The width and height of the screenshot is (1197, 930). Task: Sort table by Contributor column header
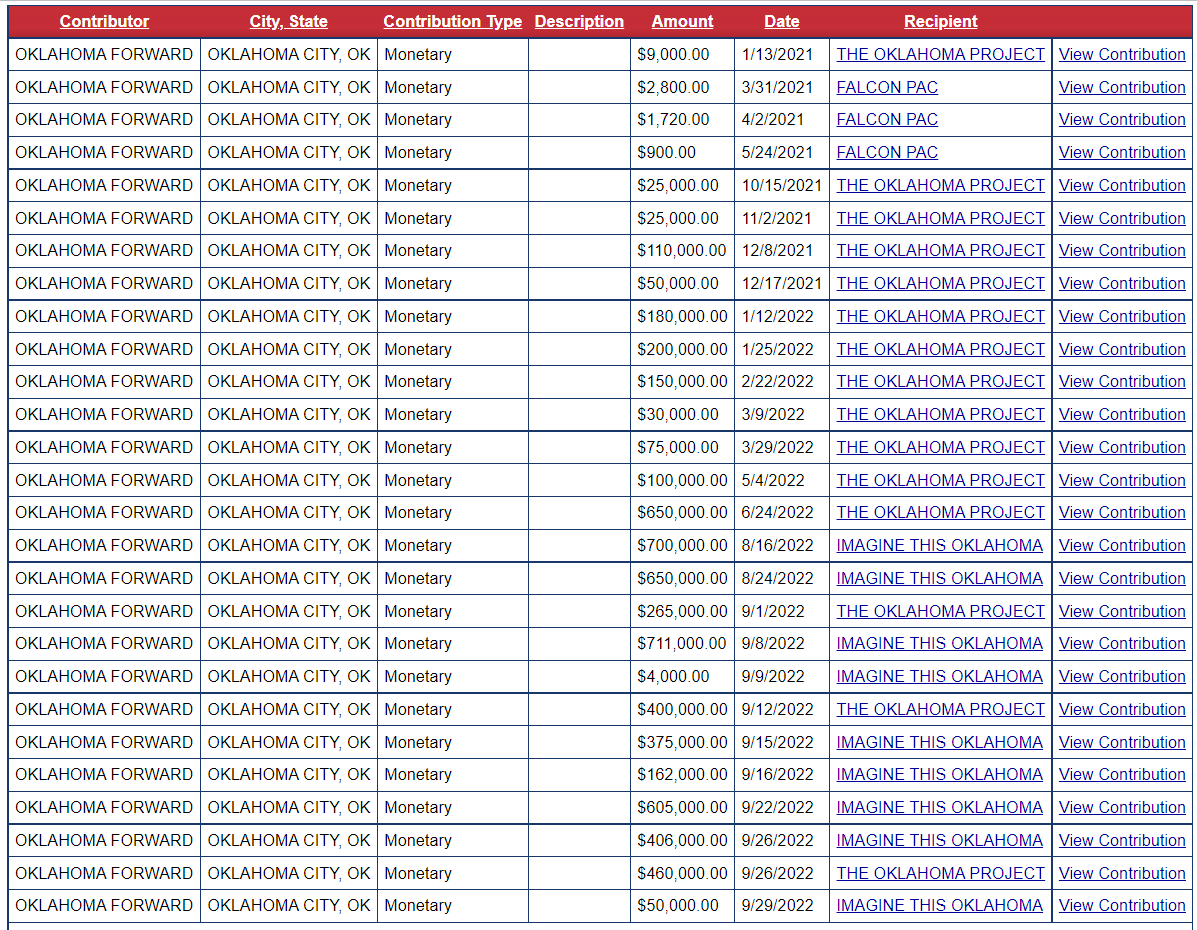click(x=104, y=21)
